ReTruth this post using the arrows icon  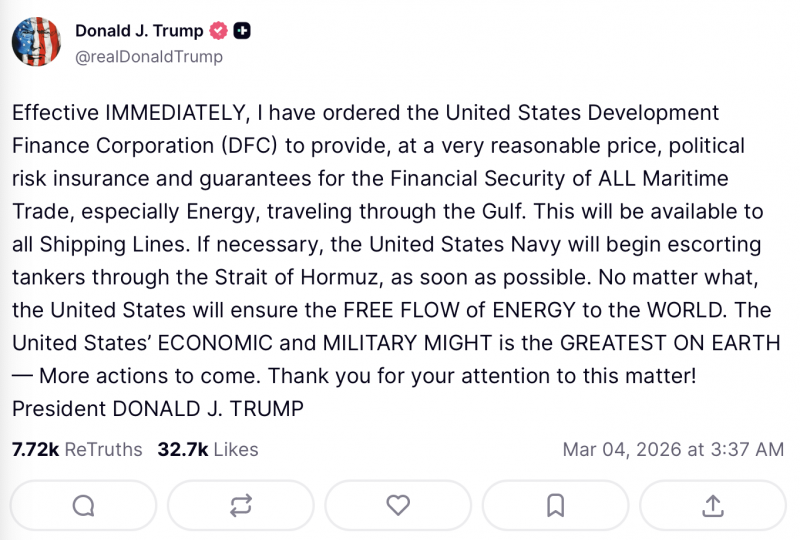pyautogui.click(x=241, y=506)
